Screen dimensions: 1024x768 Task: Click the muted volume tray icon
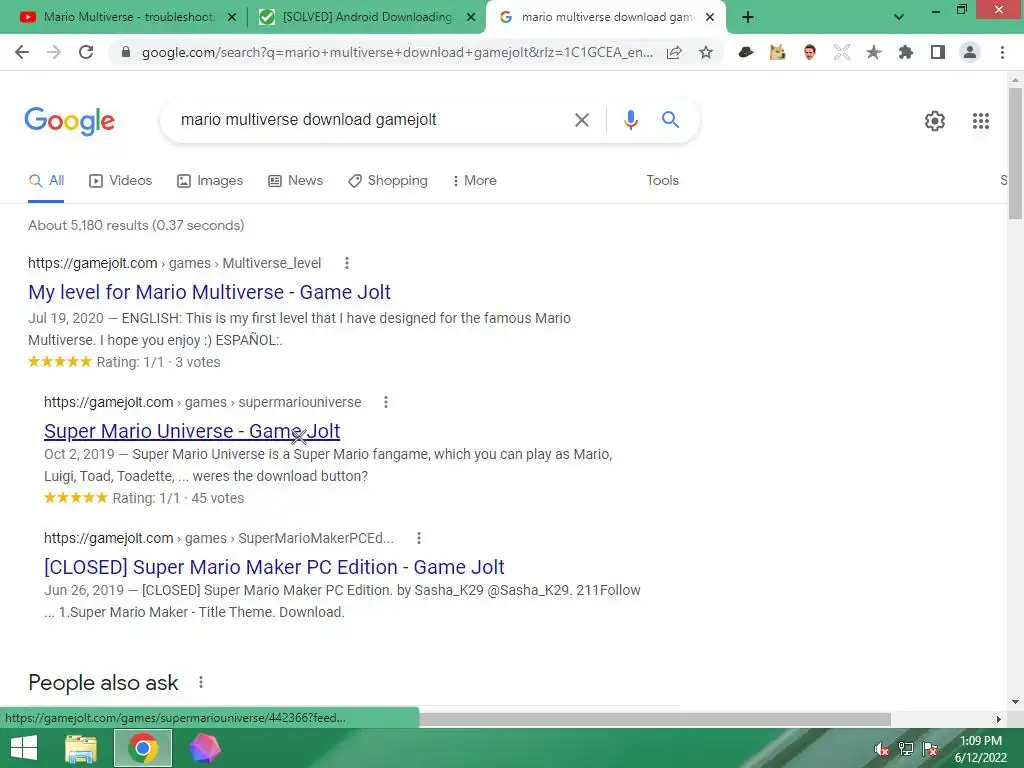point(881,749)
